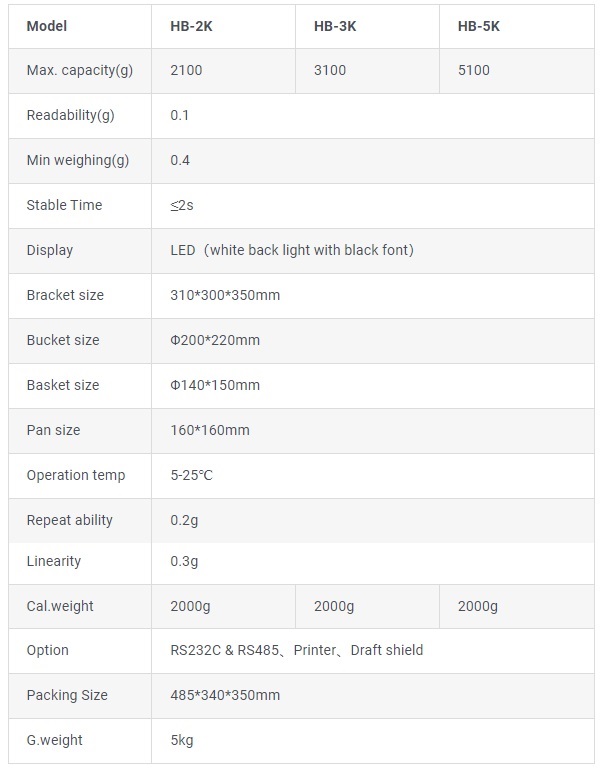
Task: Click the Linearity value 0.3g
Action: (x=184, y=561)
